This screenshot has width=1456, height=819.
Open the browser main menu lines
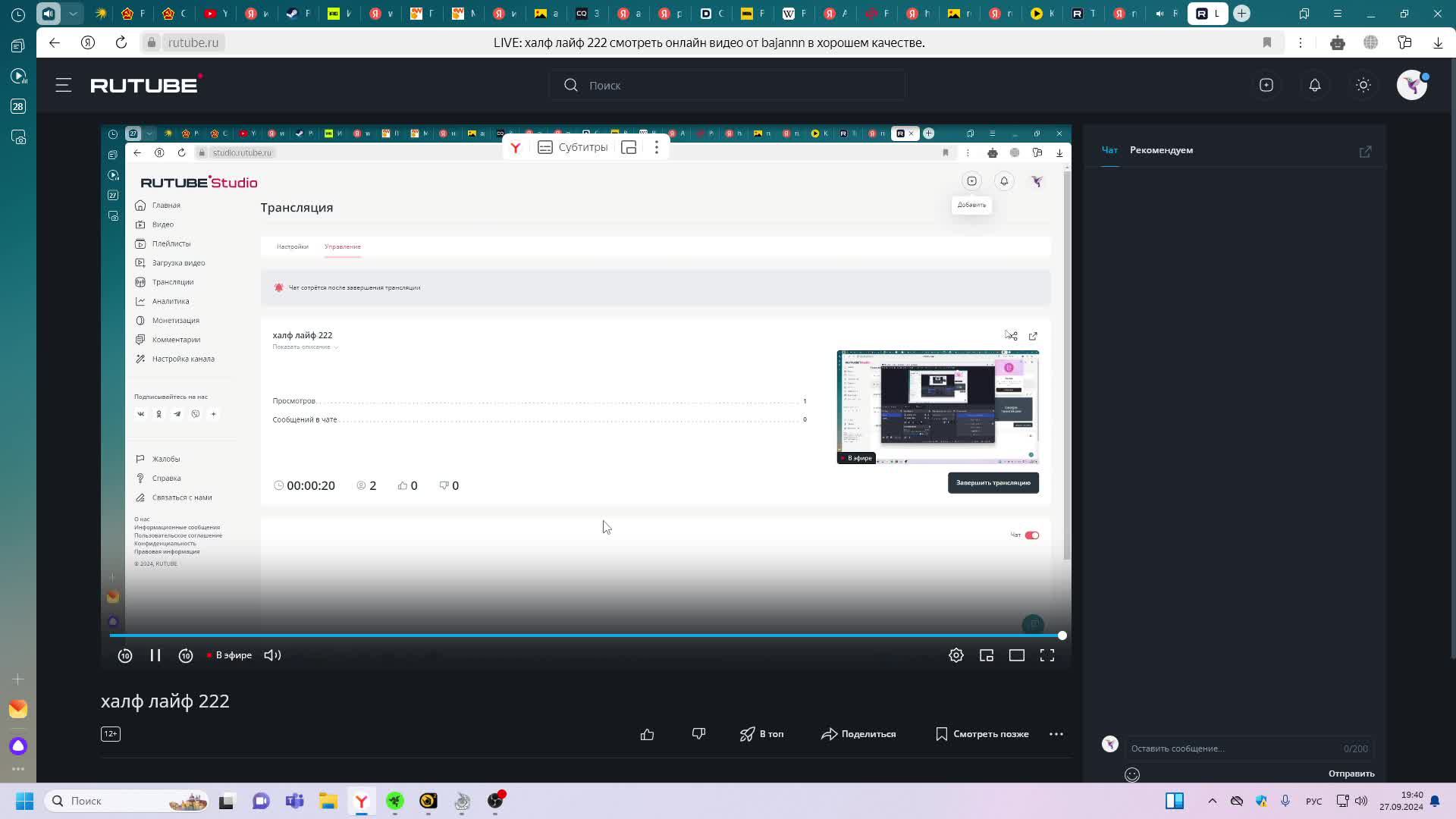pyautogui.click(x=1338, y=14)
